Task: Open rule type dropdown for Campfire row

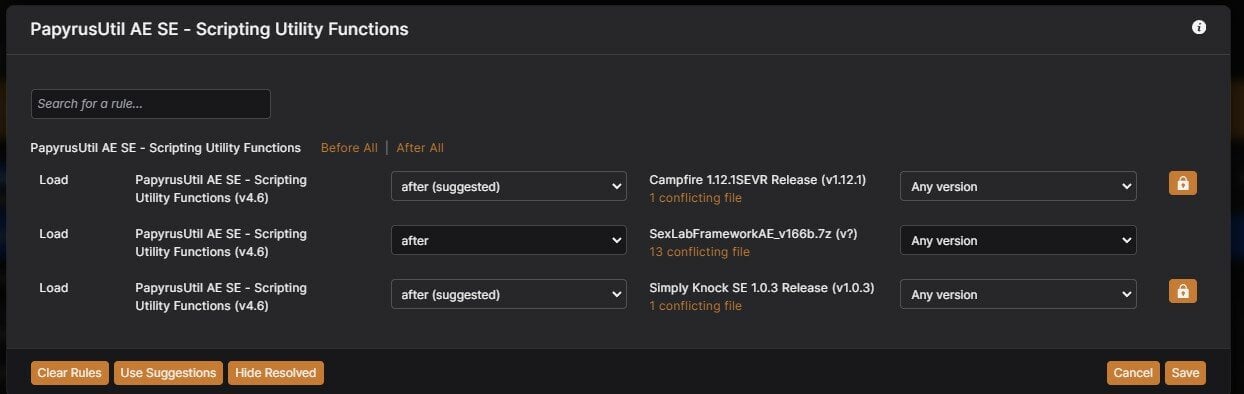Action: click(509, 186)
